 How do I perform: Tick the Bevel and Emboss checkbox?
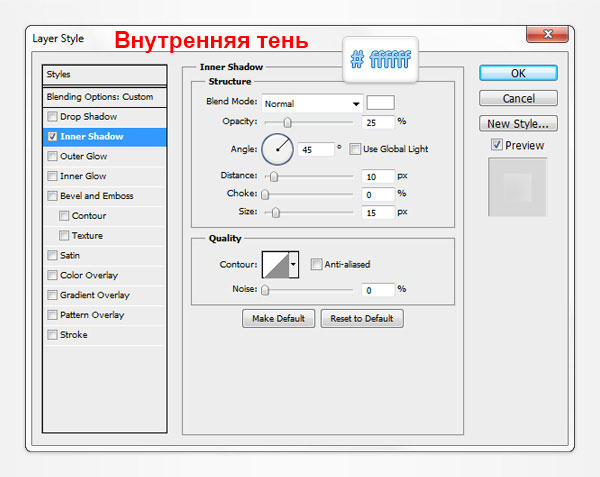coord(52,196)
